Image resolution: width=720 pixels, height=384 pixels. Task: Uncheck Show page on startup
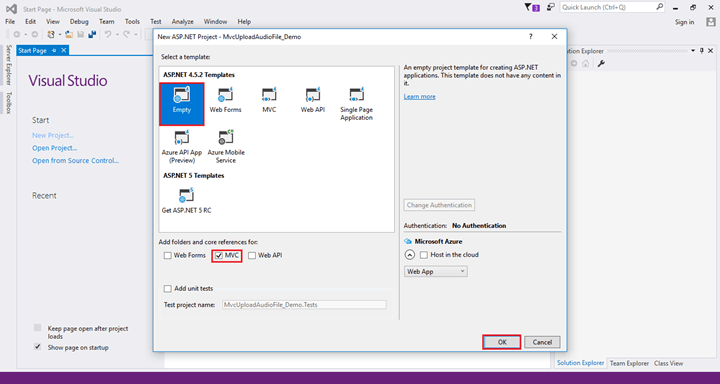[x=37, y=347]
